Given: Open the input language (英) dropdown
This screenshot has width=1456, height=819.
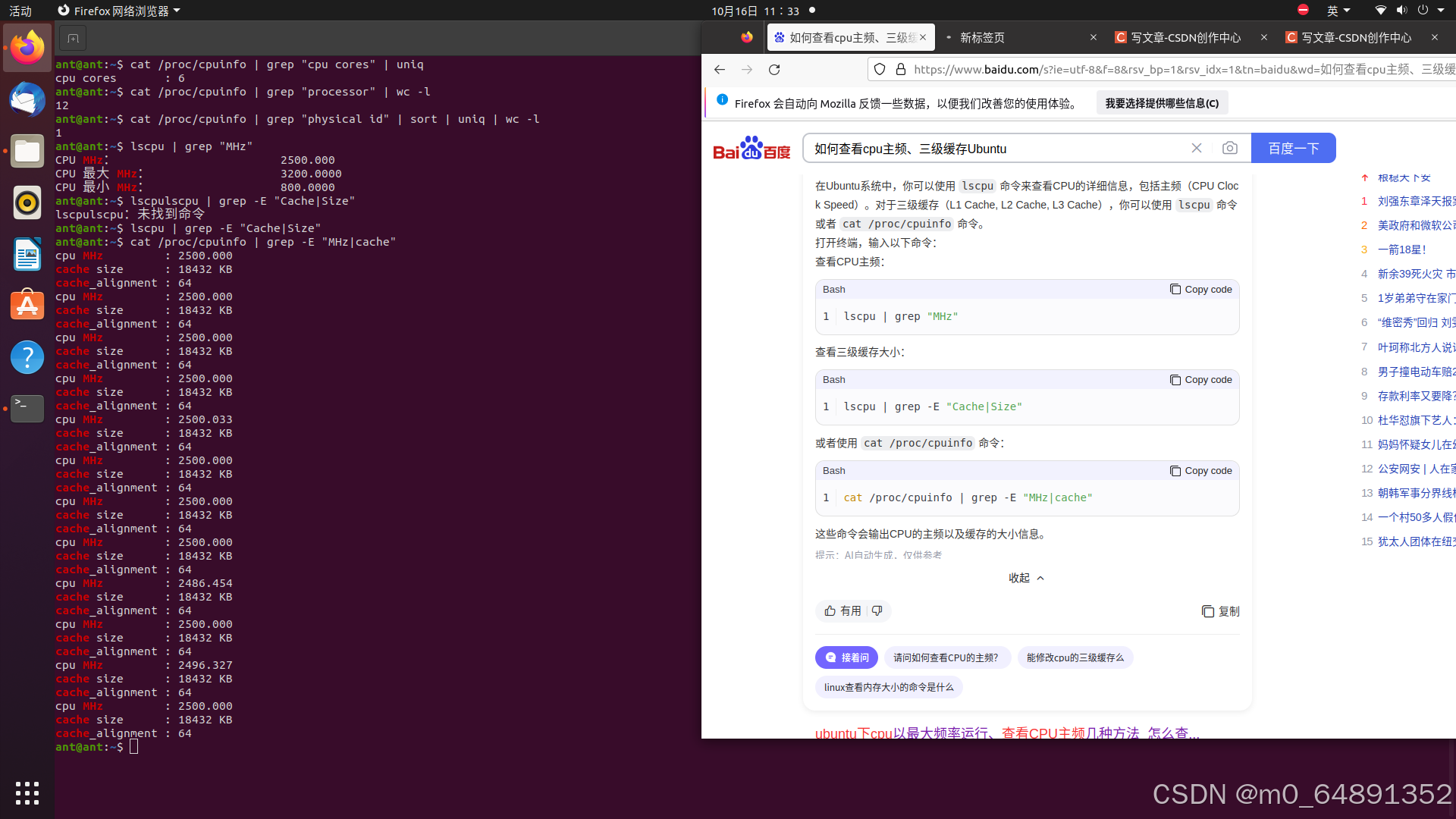Looking at the screenshot, I should (x=1338, y=11).
